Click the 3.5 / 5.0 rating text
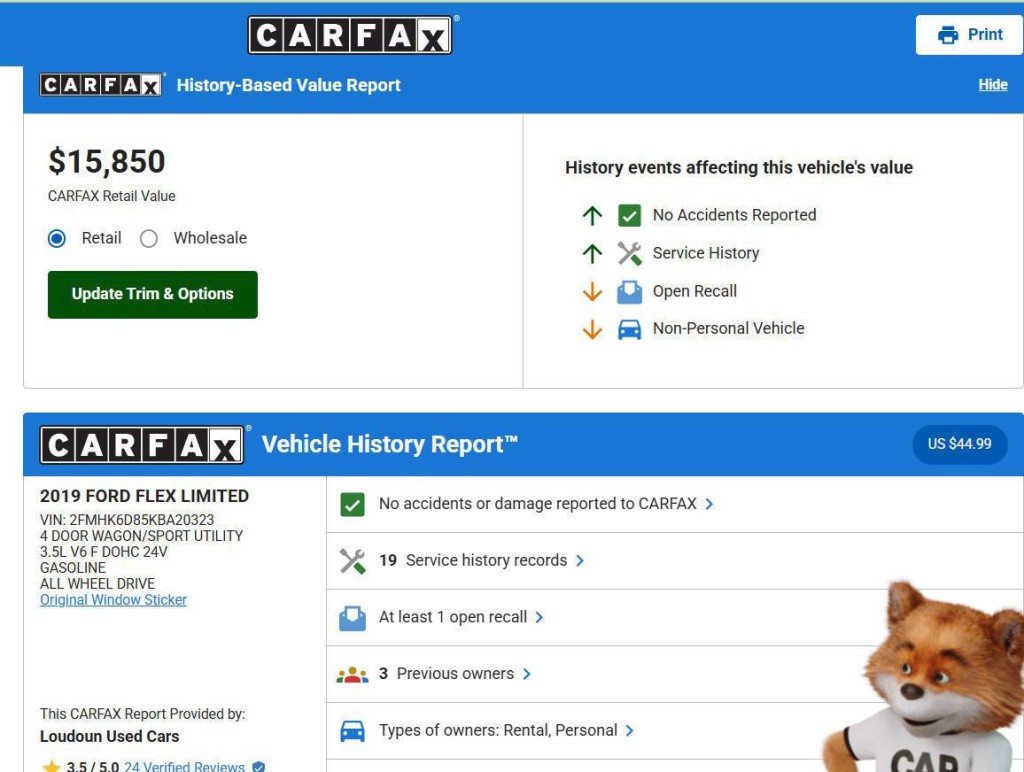Screen dimensions: 1024x772 click(x=93, y=767)
